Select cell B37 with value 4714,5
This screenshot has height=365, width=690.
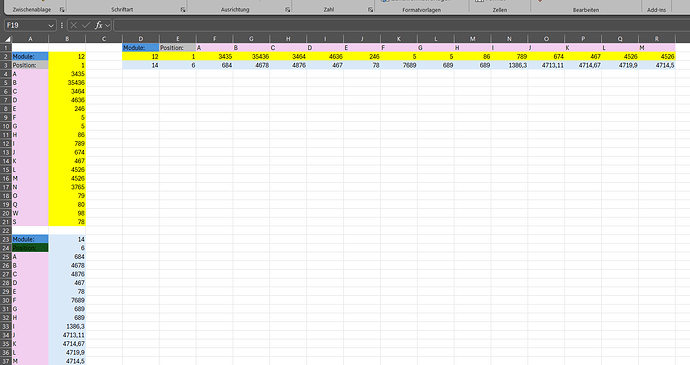tap(67, 361)
